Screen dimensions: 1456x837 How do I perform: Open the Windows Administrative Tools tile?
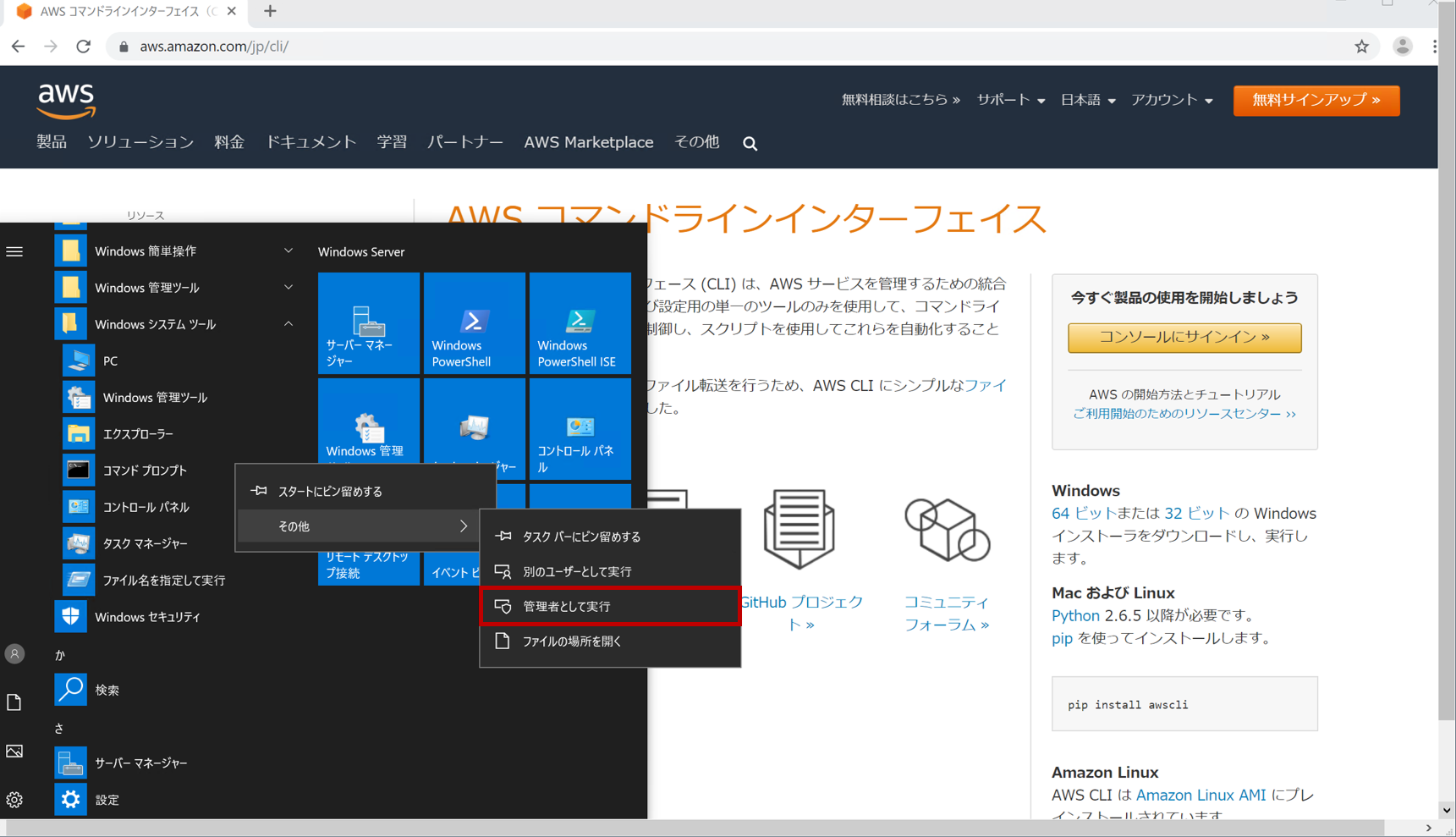tap(369, 421)
